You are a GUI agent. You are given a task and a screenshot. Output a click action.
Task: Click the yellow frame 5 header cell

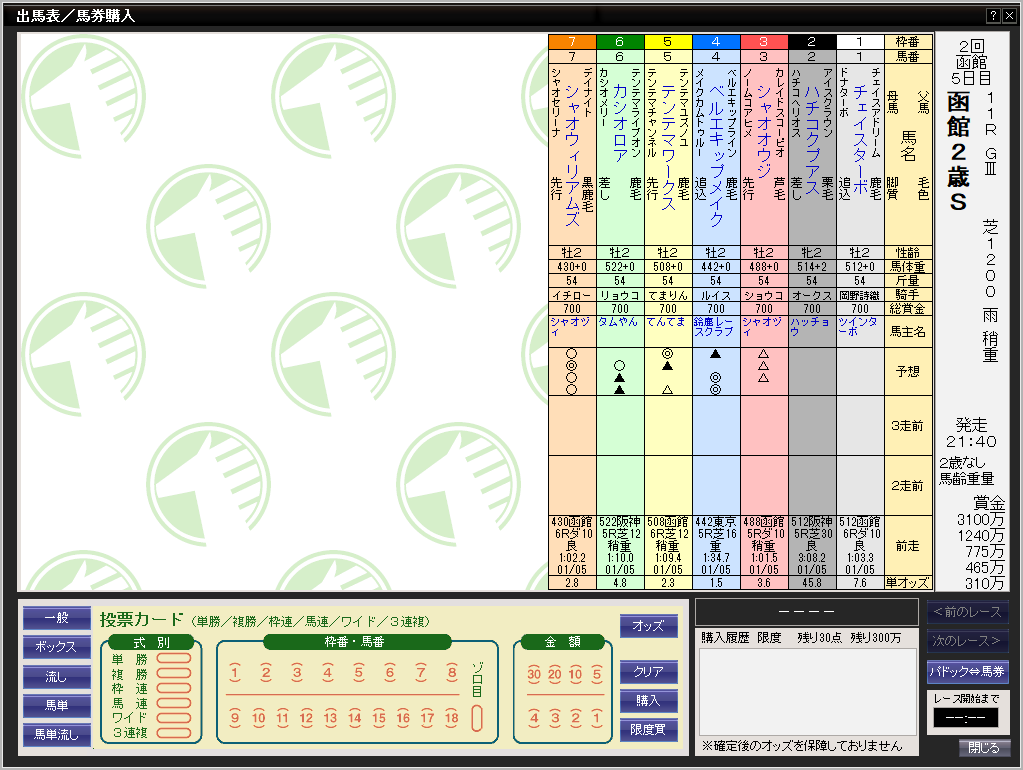(x=668, y=42)
